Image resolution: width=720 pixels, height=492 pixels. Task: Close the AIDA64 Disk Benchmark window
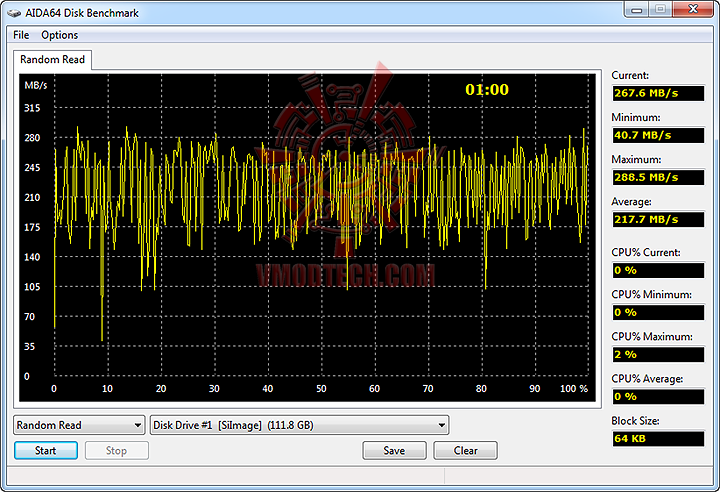[693, 10]
